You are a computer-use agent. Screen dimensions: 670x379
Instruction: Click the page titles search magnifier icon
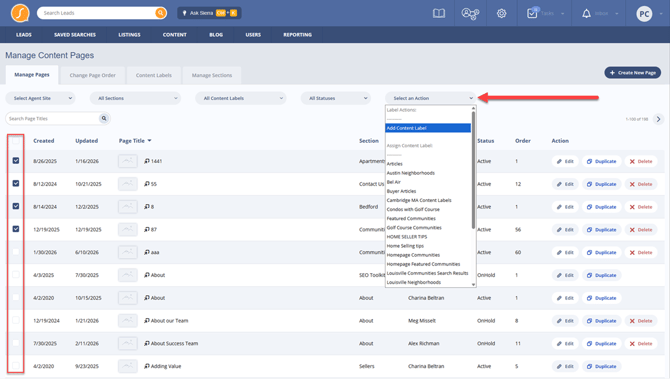[x=104, y=118]
